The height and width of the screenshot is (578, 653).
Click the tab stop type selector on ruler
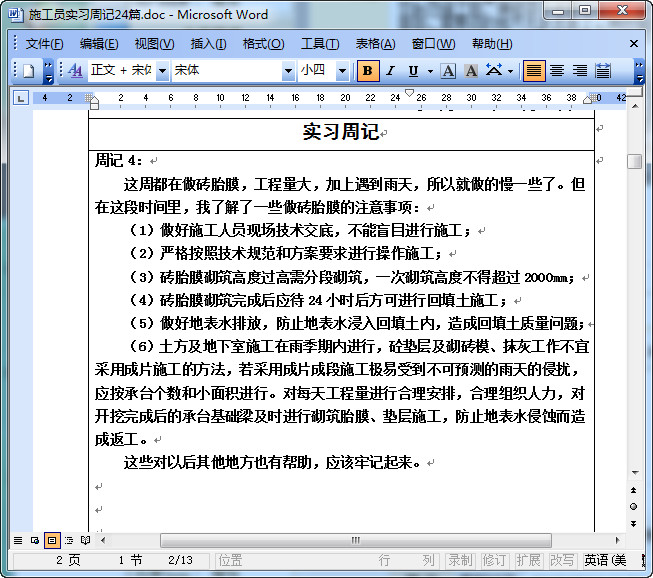coord(20,98)
